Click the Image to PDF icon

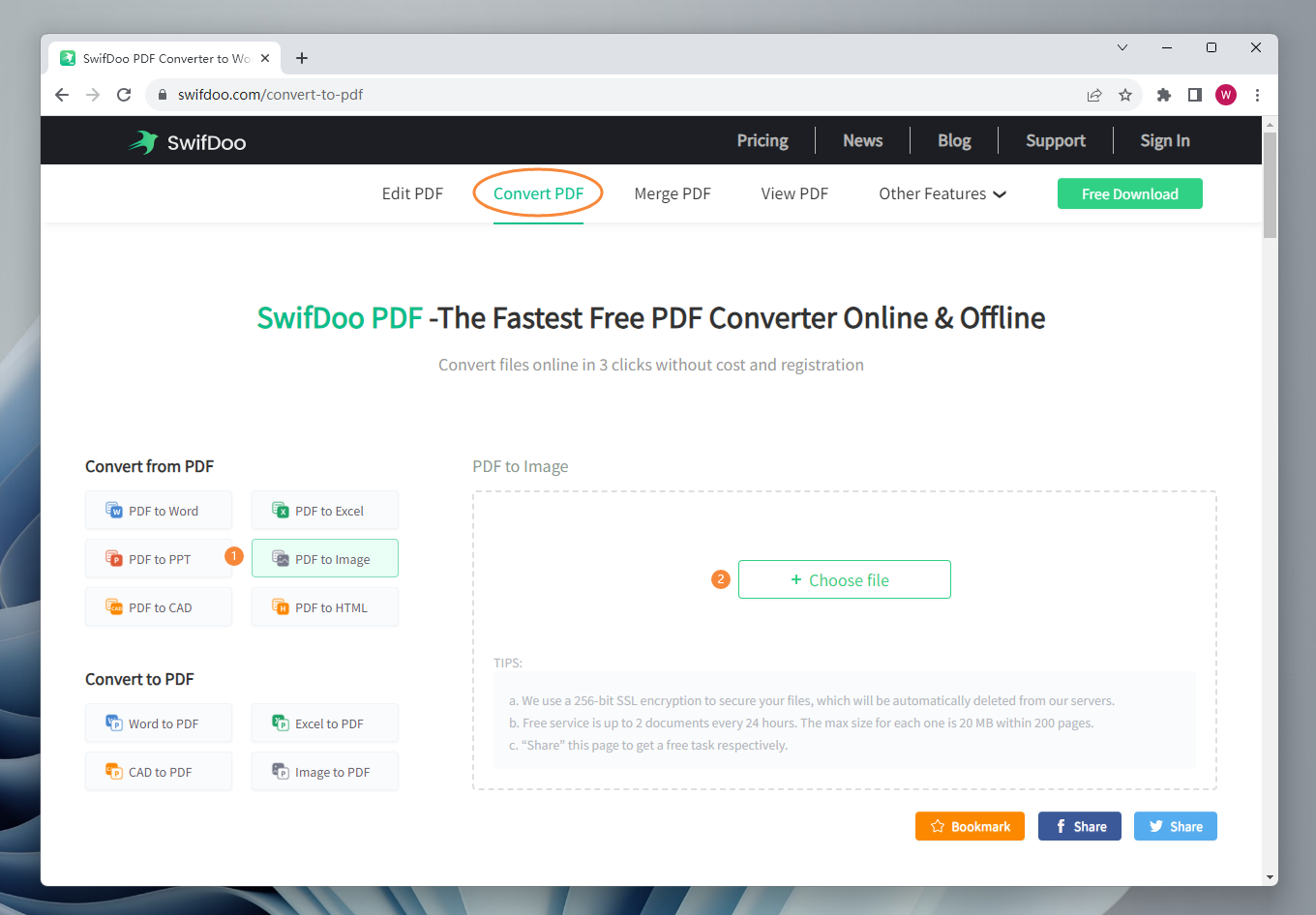281,771
